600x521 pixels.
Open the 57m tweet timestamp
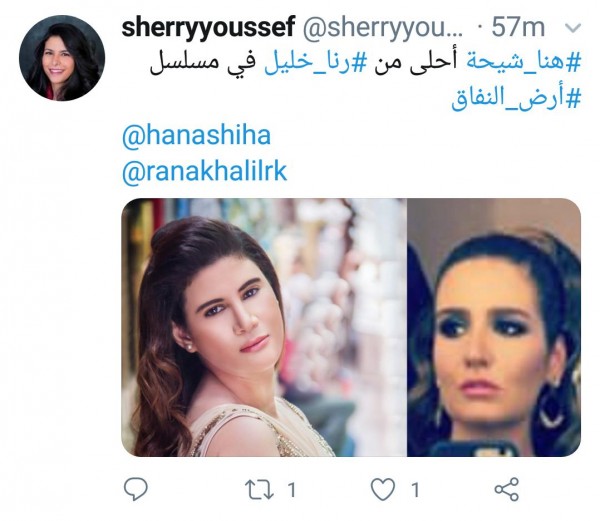click(x=518, y=28)
